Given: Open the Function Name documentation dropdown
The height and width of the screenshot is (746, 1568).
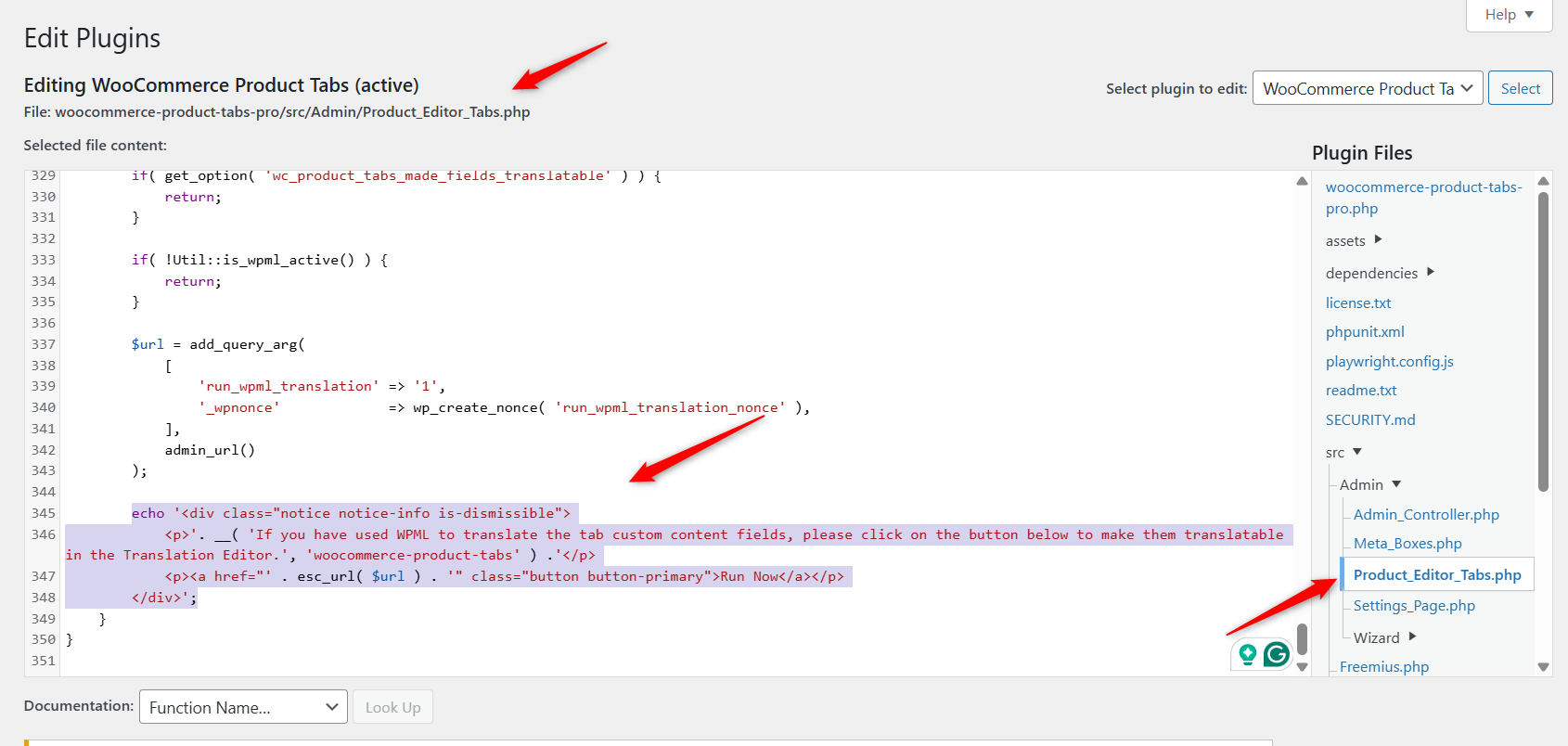Looking at the screenshot, I should 243,707.
